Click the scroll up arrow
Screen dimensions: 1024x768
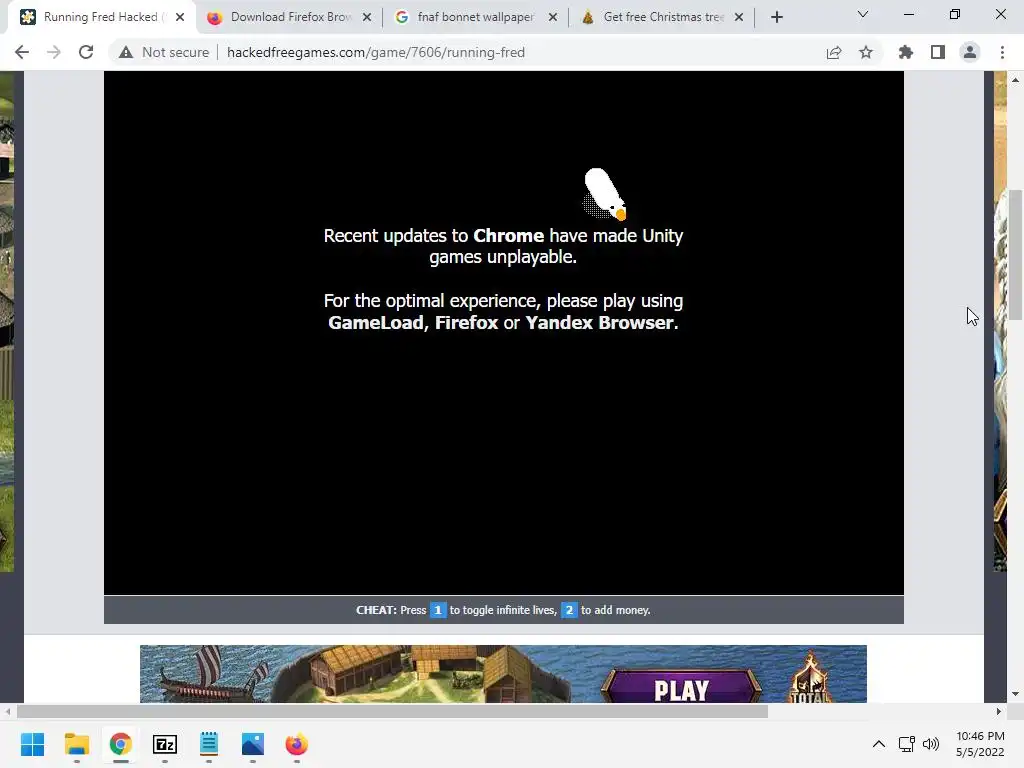(1015, 80)
